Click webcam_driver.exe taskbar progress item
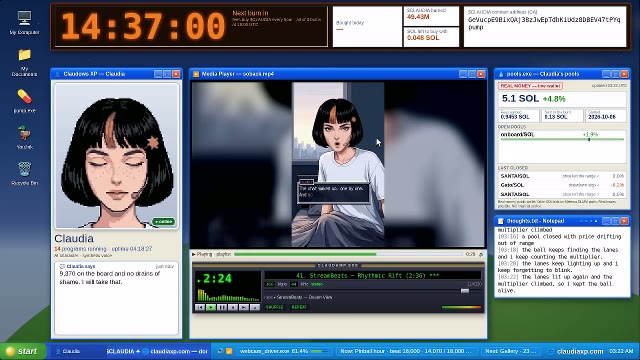This screenshot has height=360, width=640. (284, 351)
